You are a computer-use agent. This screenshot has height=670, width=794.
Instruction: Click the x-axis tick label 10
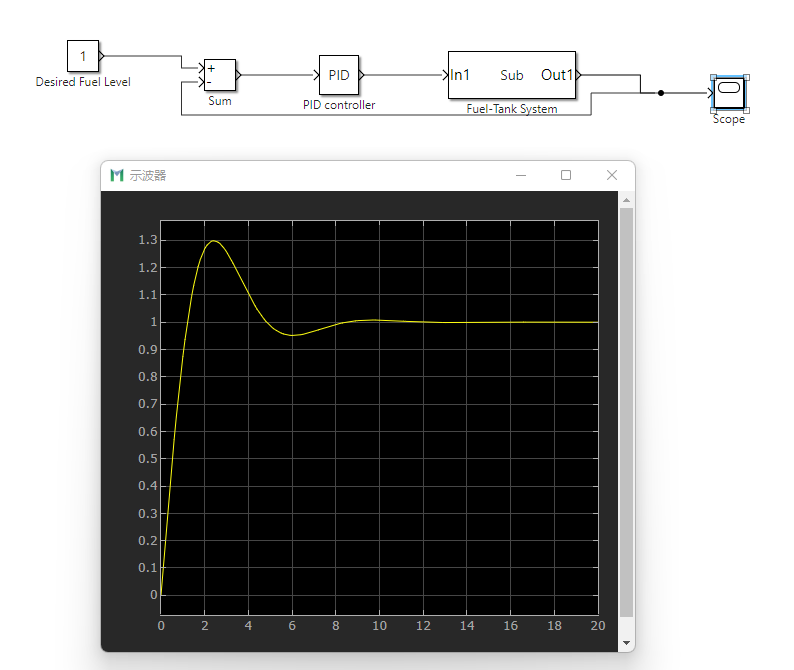pos(379,626)
